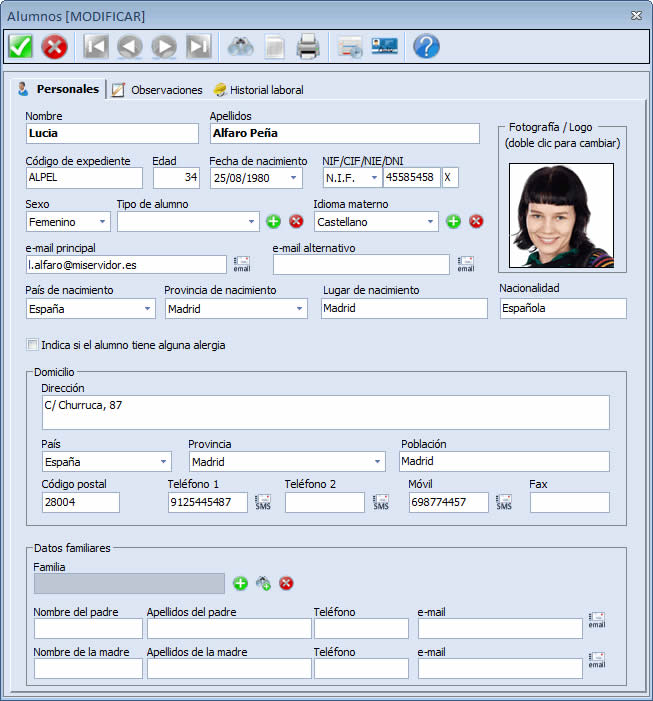Click the empty Fax field
This screenshot has width=653, height=701.
tap(570, 502)
